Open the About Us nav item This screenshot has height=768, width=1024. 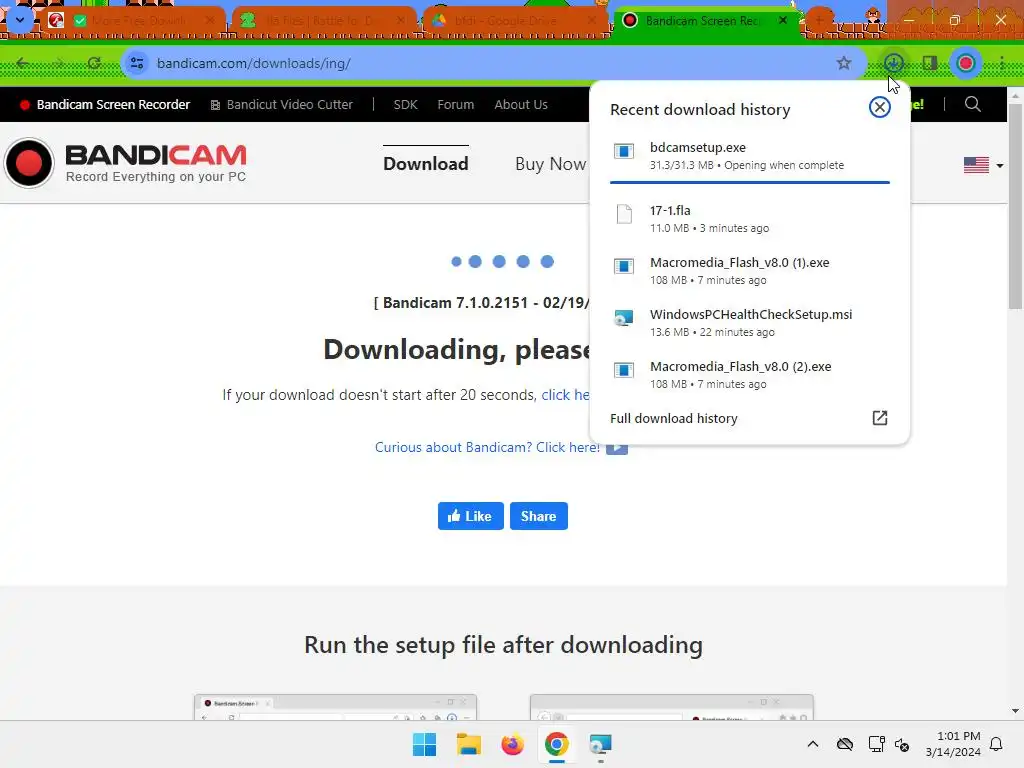pyautogui.click(x=520, y=104)
